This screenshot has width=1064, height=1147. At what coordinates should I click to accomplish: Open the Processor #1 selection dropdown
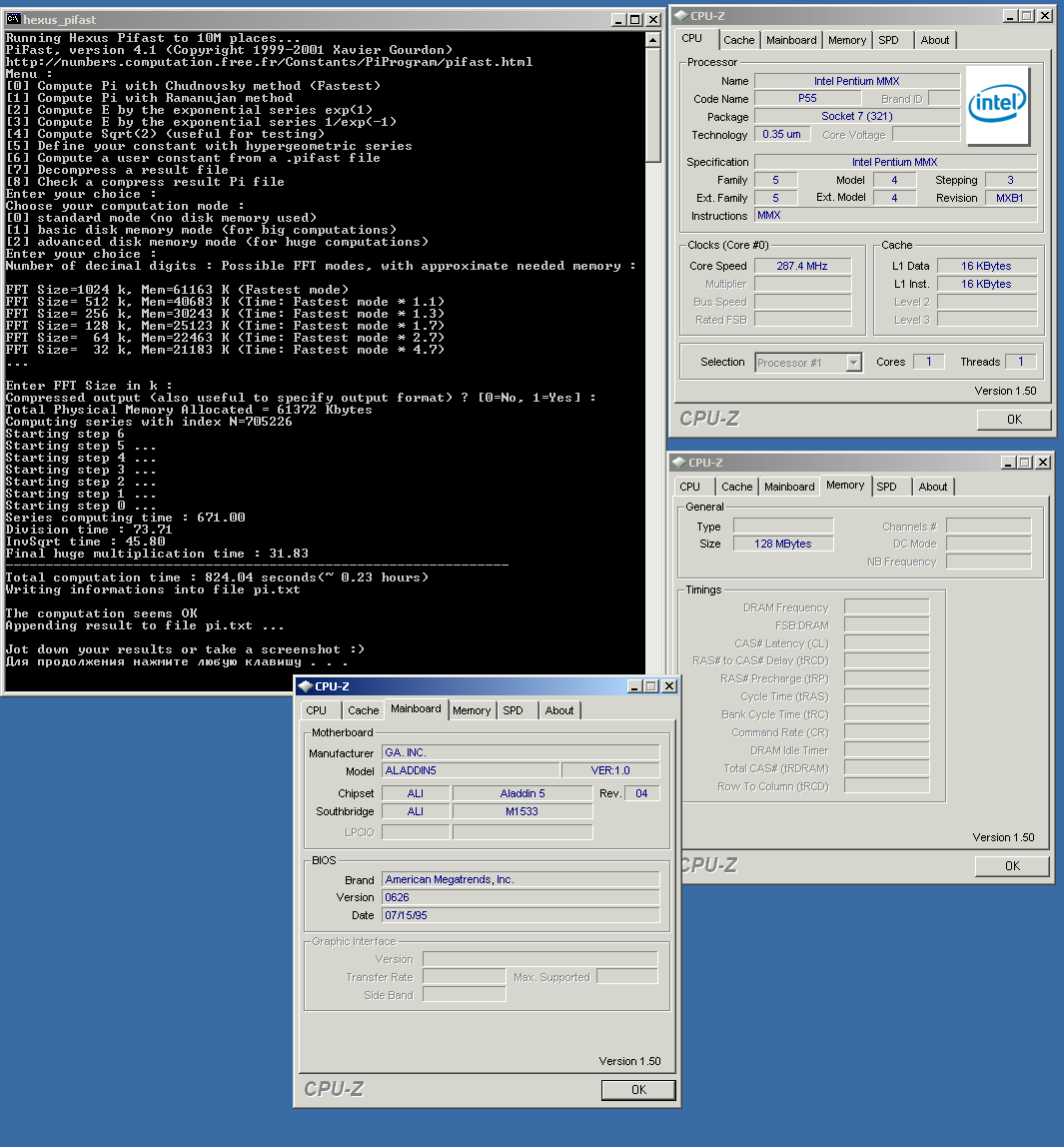click(x=853, y=362)
